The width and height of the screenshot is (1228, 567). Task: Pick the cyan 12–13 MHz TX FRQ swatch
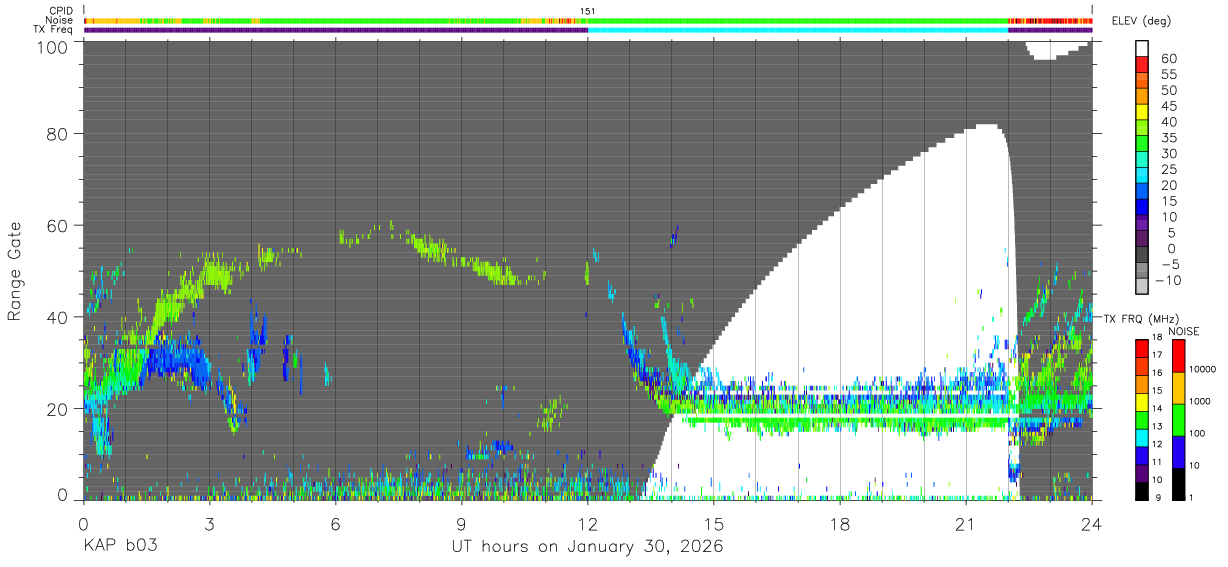[x=1142, y=437]
